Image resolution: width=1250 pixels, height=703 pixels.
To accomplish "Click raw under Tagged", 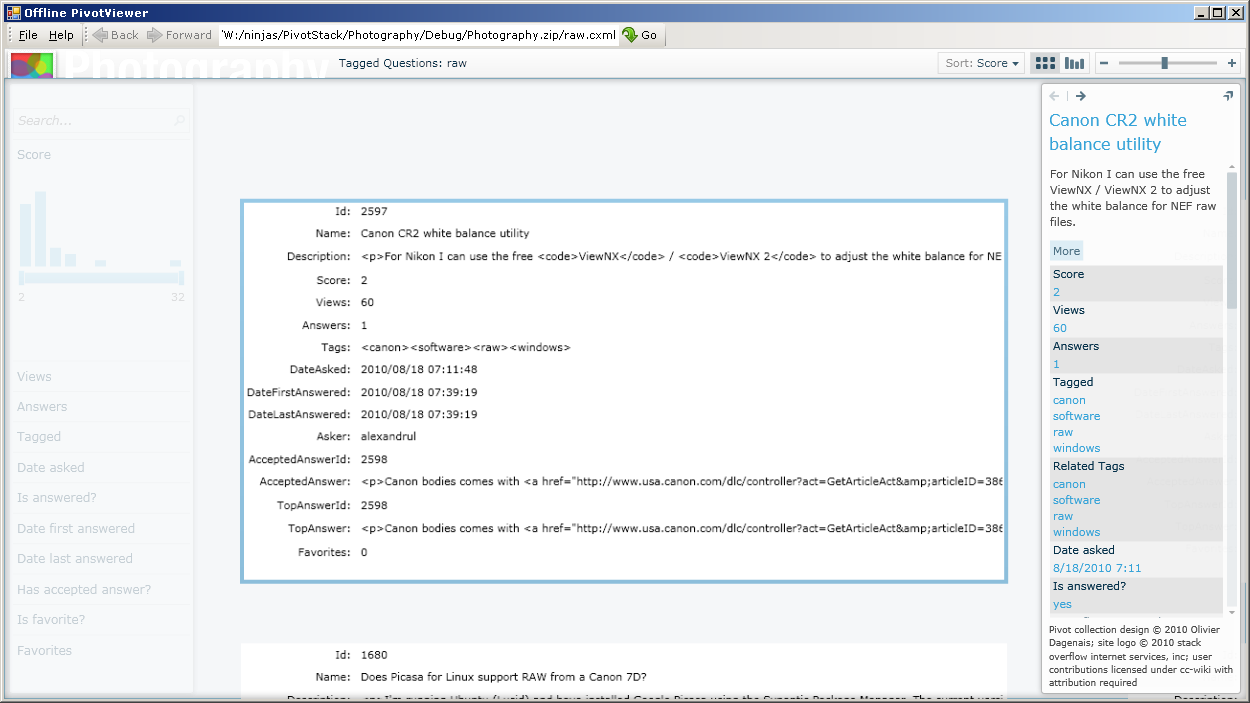I will click(x=1063, y=432).
